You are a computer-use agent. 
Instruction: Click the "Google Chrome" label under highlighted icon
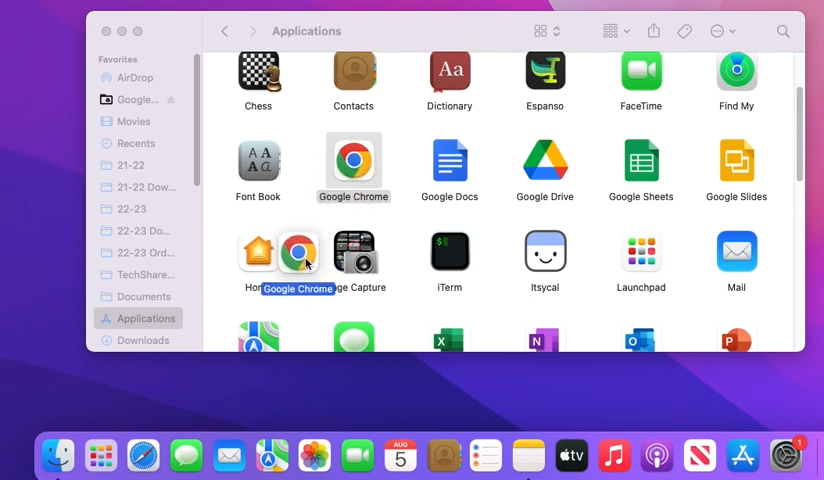(x=354, y=197)
